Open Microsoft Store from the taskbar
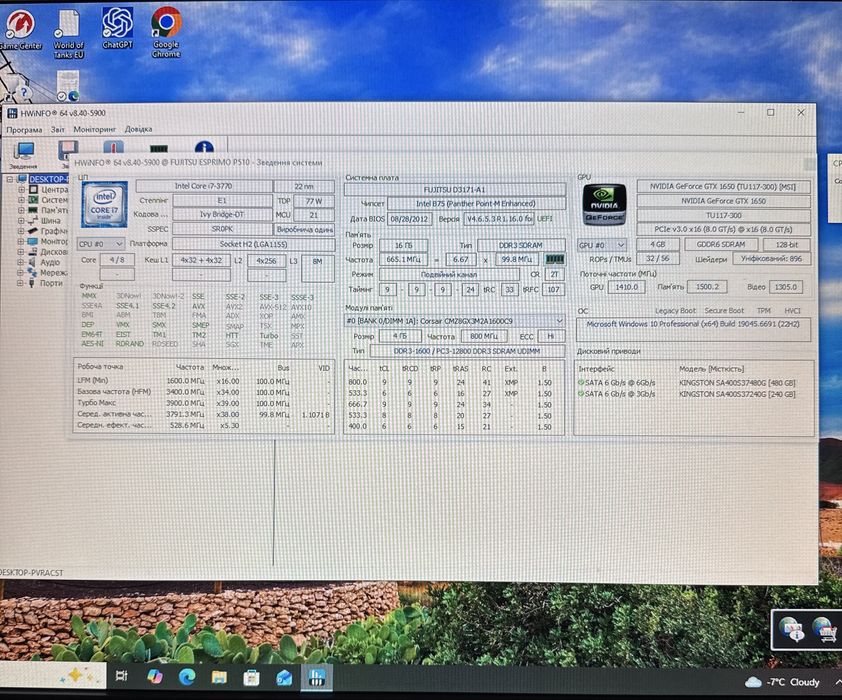 click(251, 677)
